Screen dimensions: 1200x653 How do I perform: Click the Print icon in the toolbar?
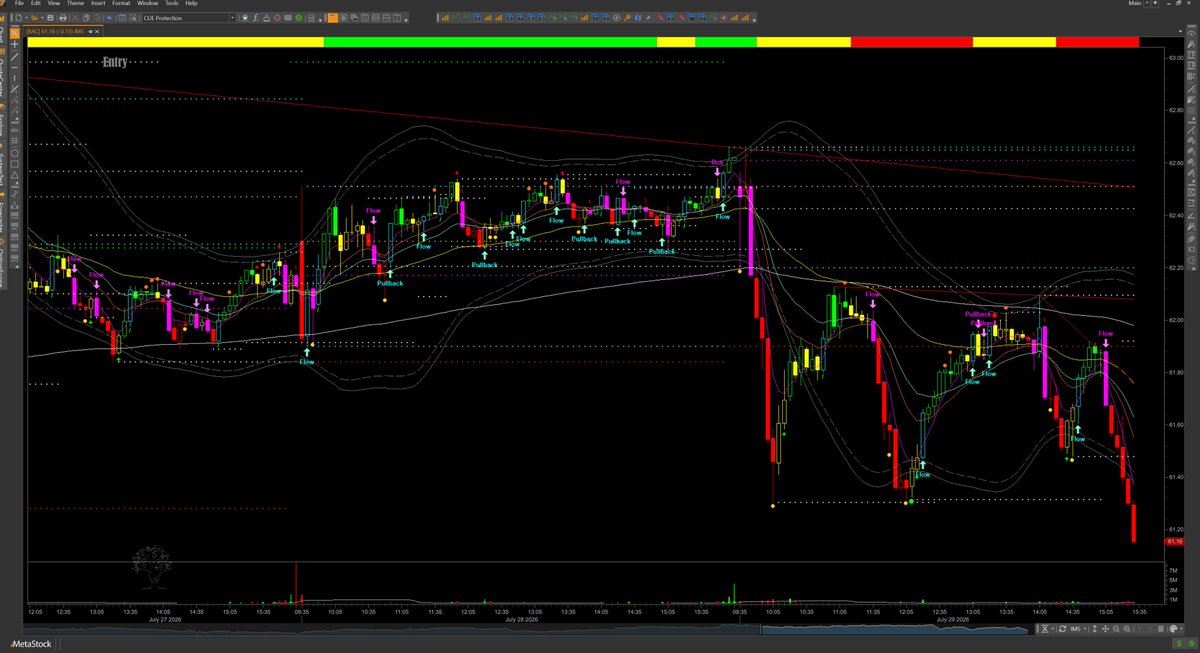pos(62,18)
